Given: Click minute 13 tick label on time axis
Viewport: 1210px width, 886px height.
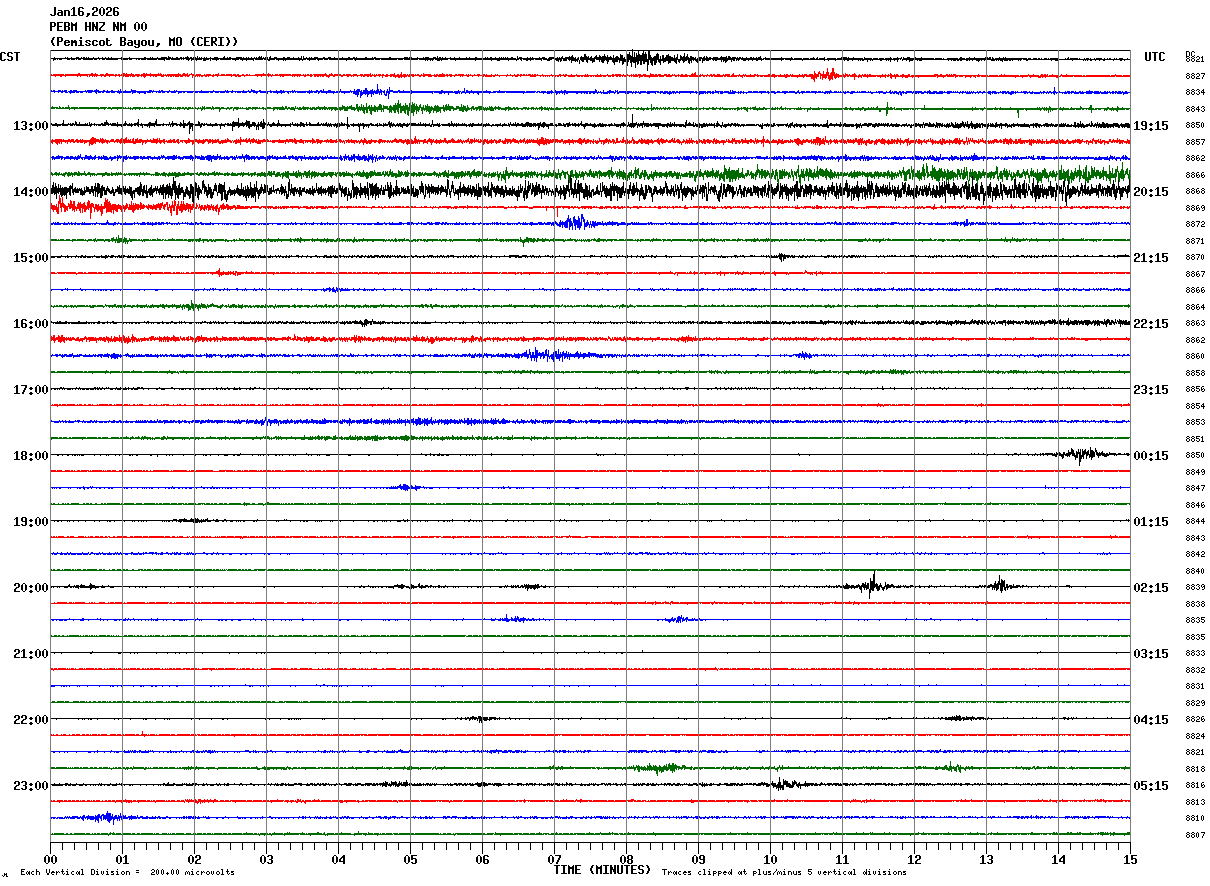Looking at the screenshot, I should click(x=986, y=860).
